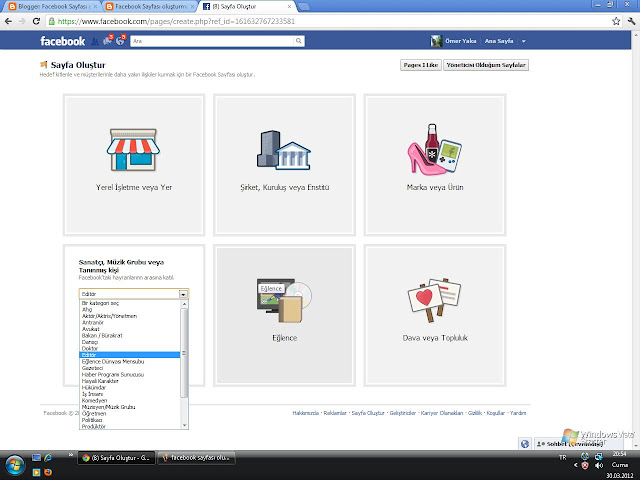Click the Reklamlar footer link

(335, 413)
